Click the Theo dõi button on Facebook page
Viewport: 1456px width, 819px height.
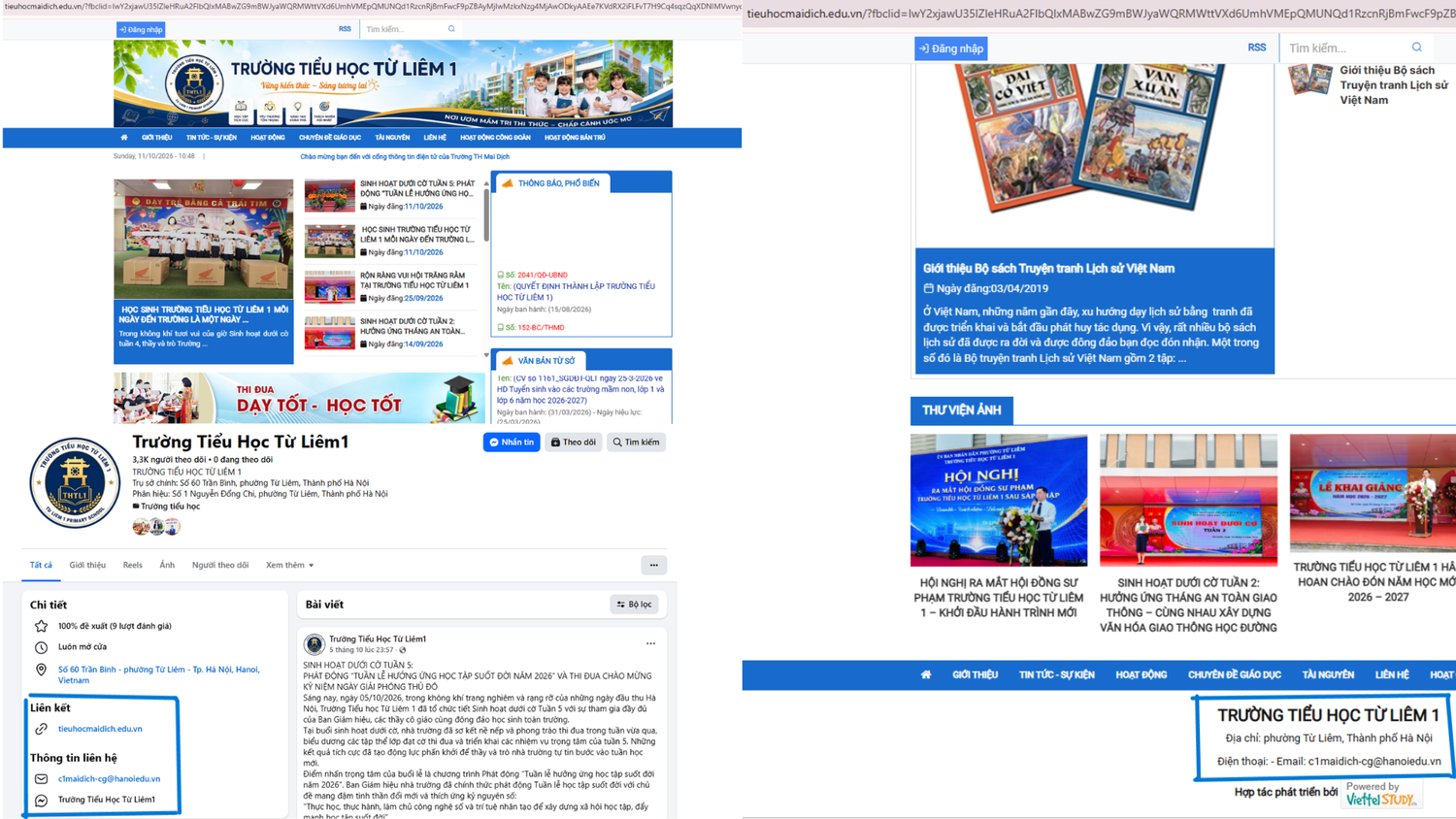pyautogui.click(x=574, y=442)
